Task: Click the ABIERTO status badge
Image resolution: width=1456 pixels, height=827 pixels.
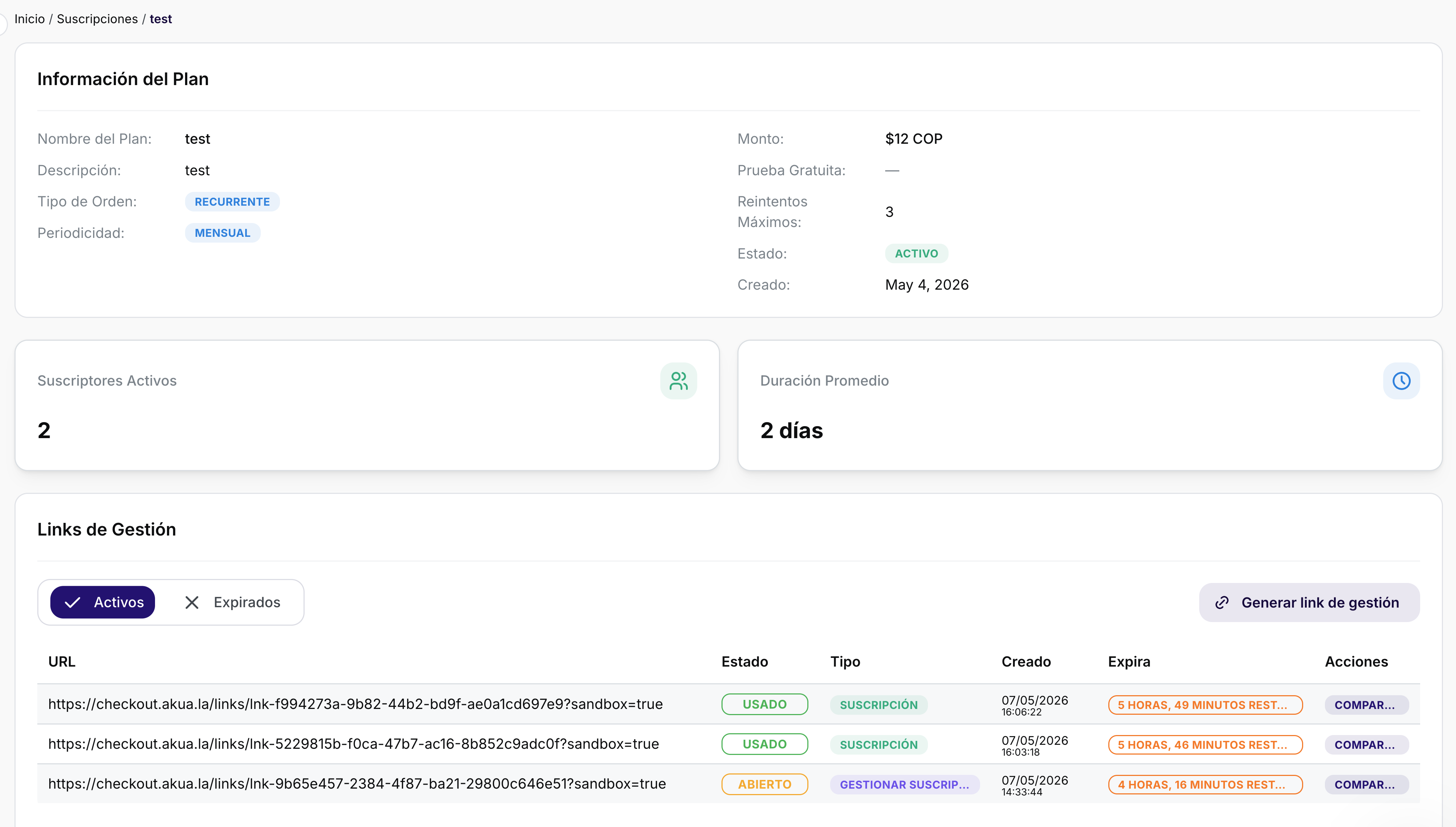Action: 765,784
